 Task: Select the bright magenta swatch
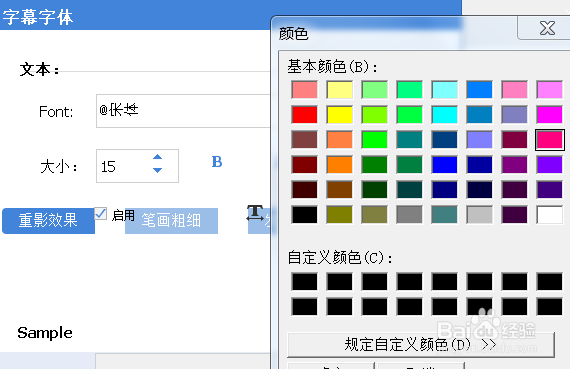click(x=550, y=115)
